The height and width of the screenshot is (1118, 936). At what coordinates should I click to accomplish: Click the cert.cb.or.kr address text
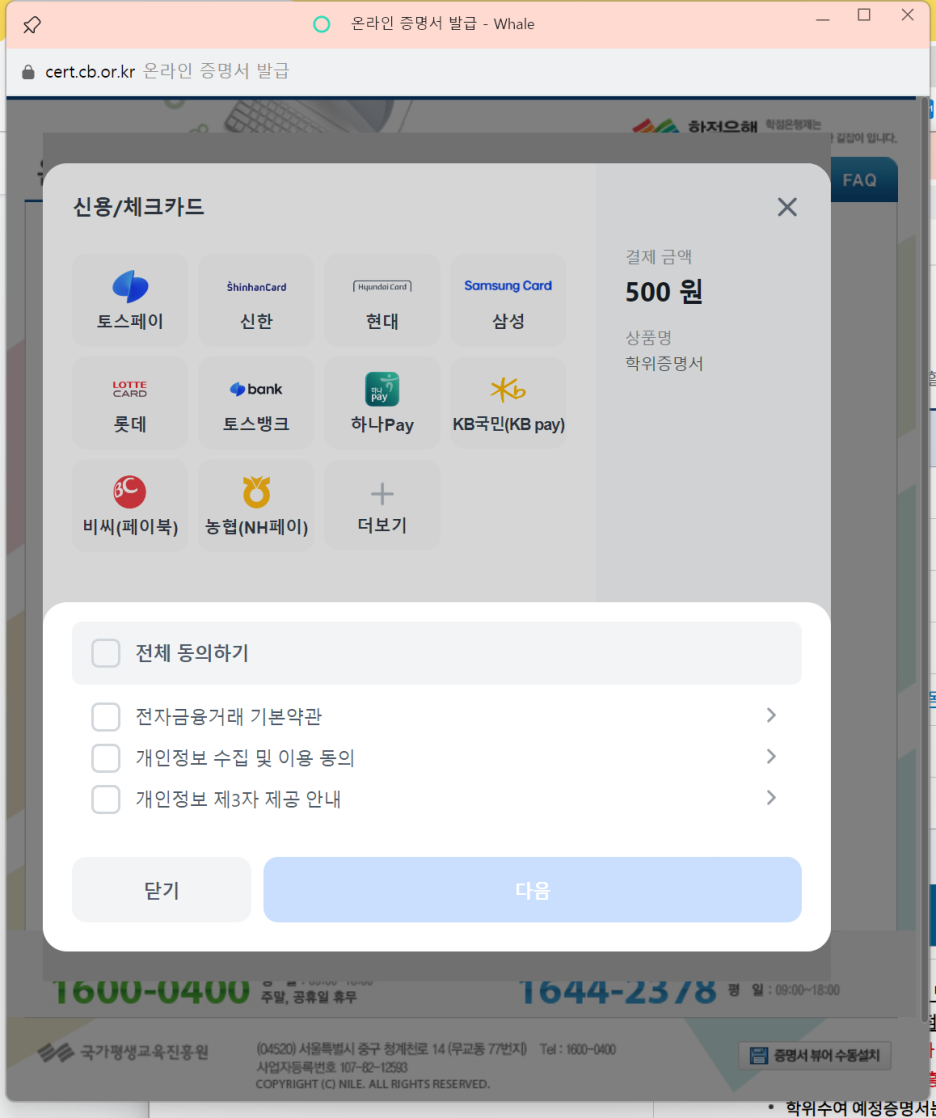[x=90, y=71]
